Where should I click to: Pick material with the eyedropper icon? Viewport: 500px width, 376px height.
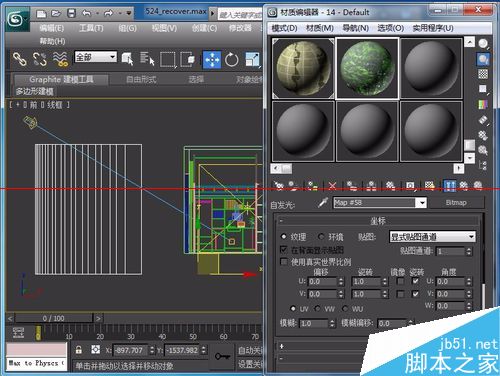(323, 202)
